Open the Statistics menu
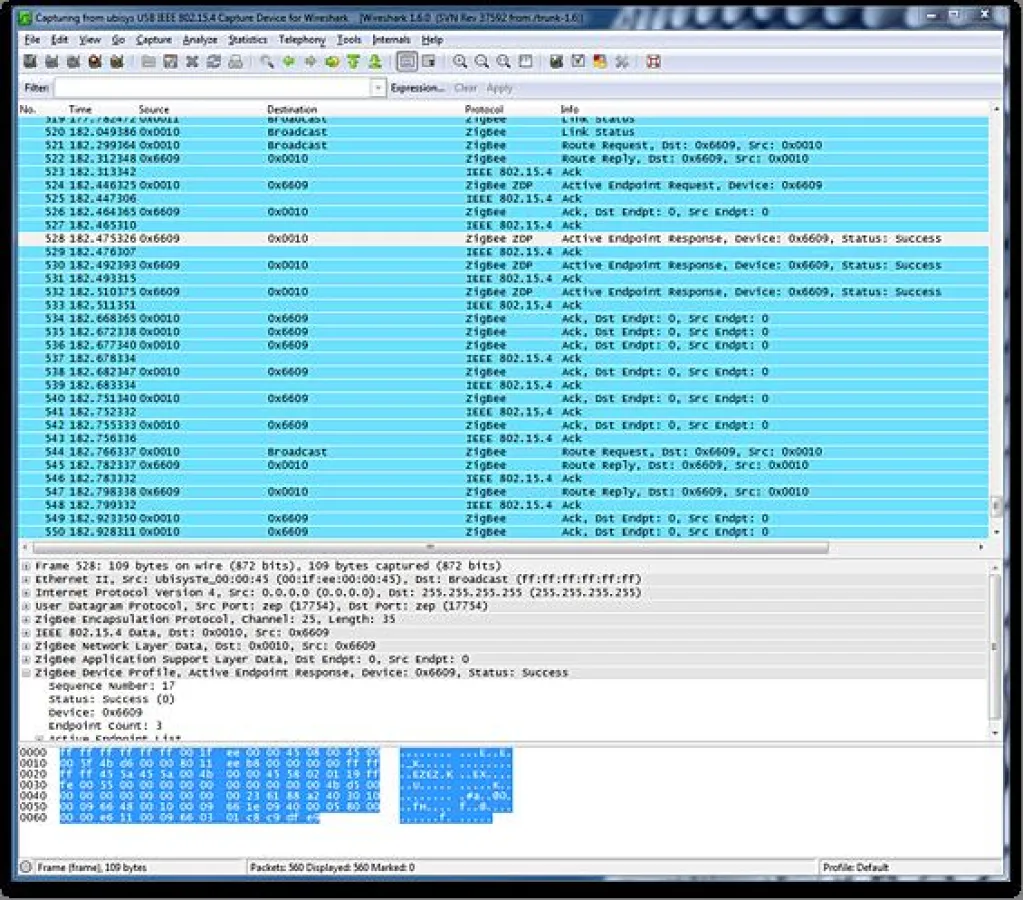Screen dimensions: 1023x900 coord(246,40)
